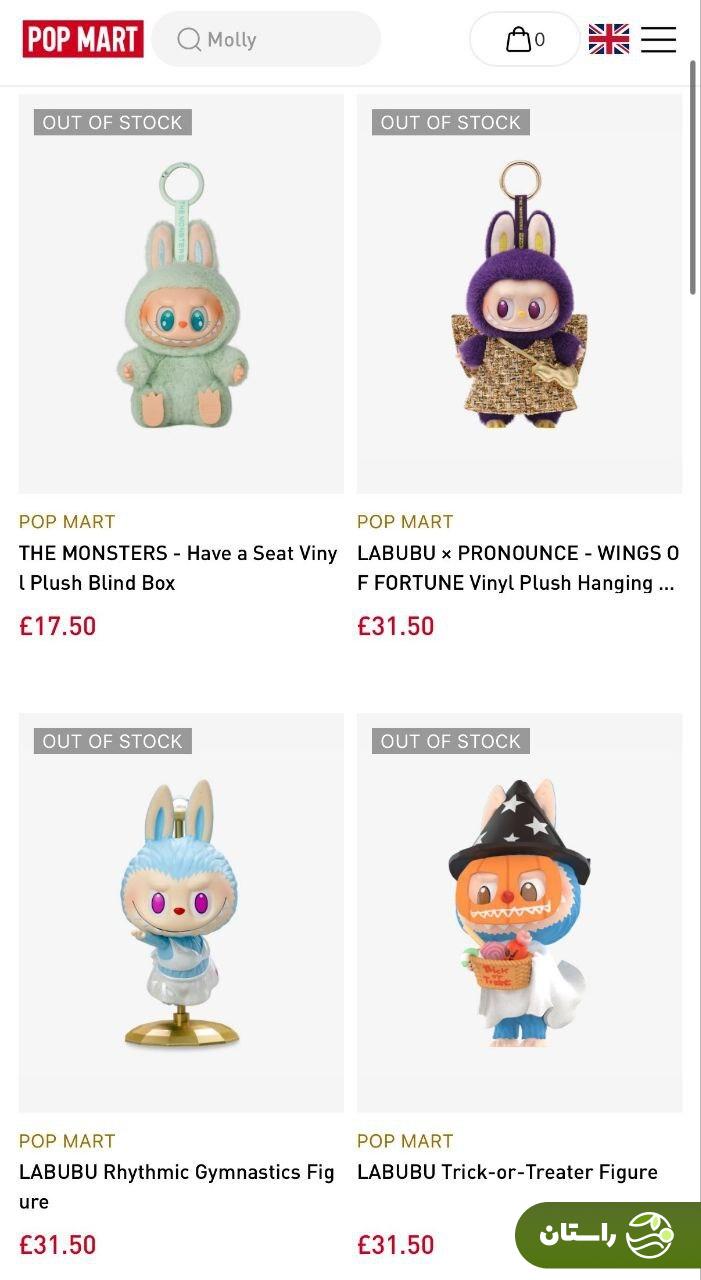Click the search magnifier icon
This screenshot has width=701, height=1280.
[x=189, y=39]
